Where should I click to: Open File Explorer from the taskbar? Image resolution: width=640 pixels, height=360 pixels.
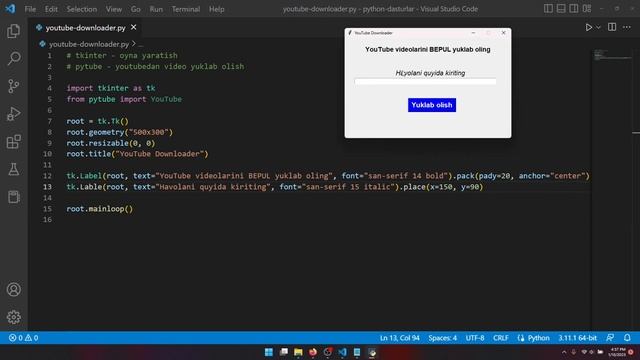click(x=298, y=352)
